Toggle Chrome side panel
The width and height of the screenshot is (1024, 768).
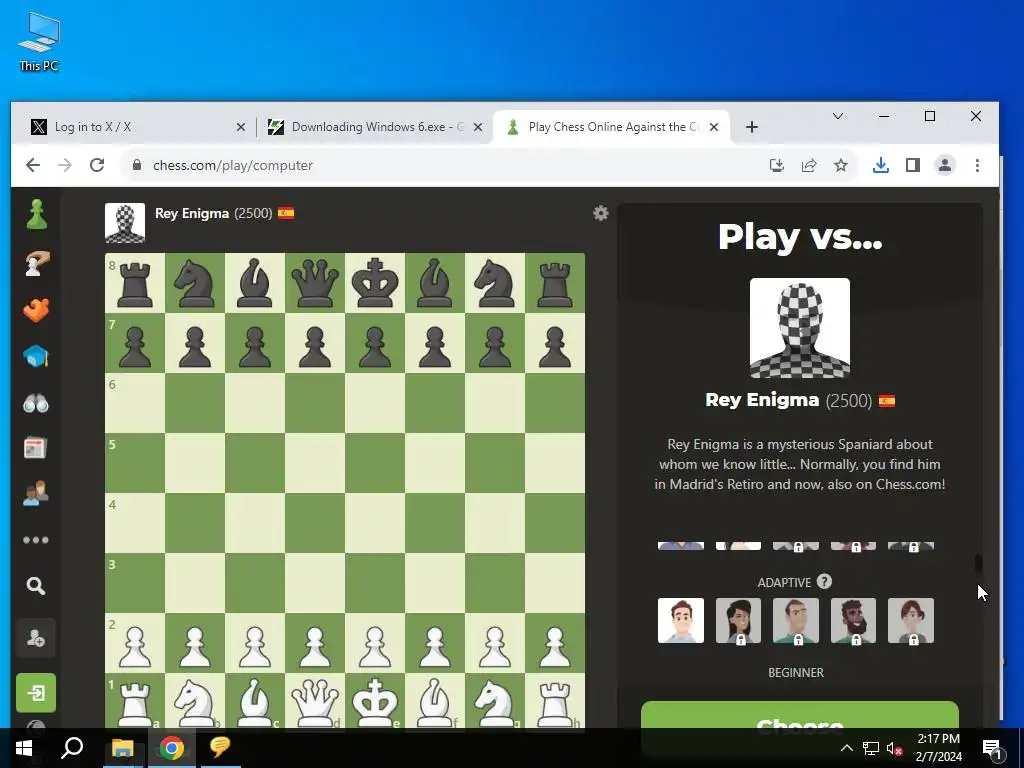point(913,165)
